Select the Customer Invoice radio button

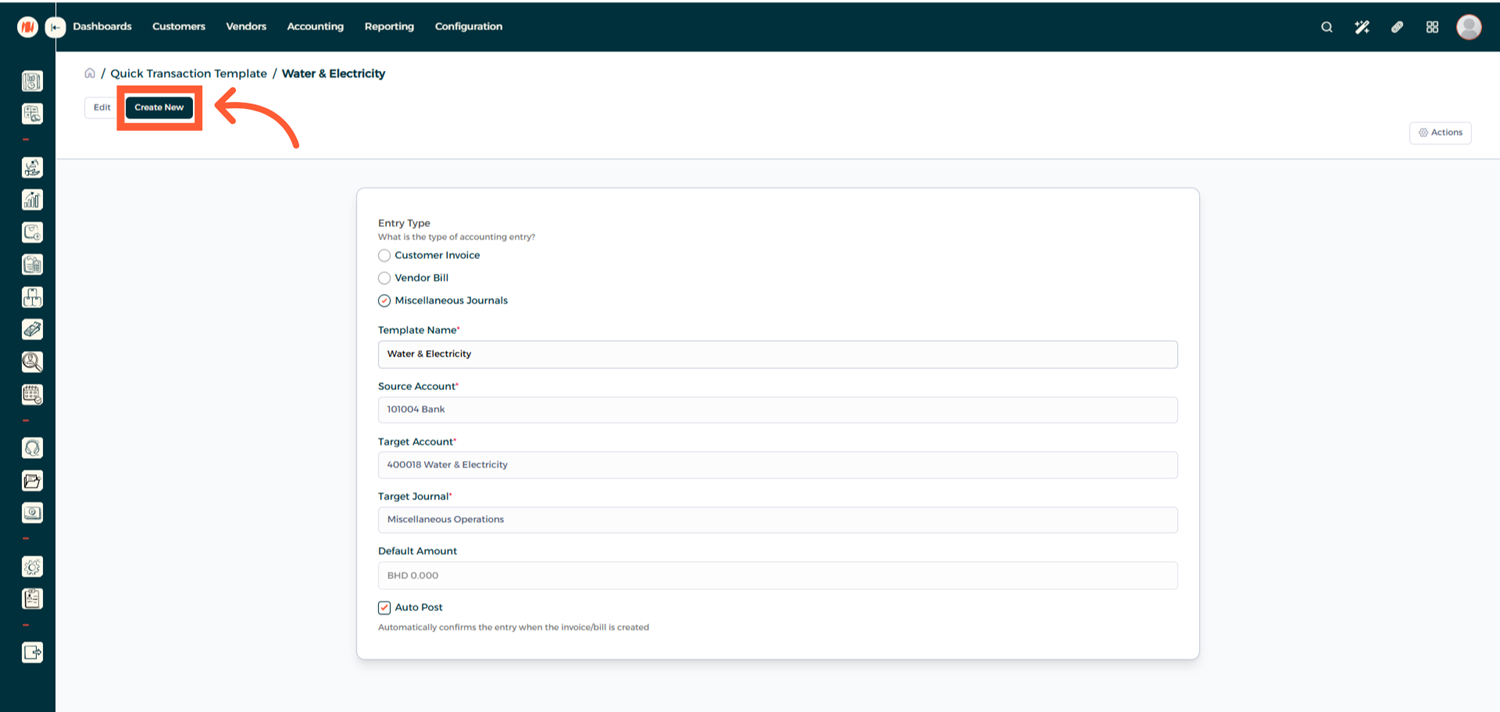384,256
